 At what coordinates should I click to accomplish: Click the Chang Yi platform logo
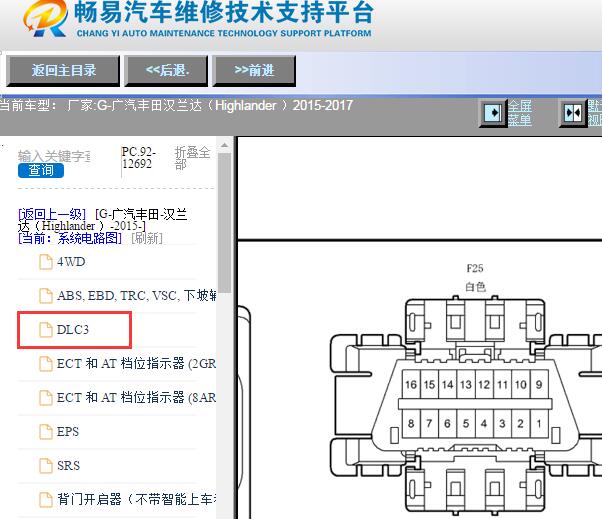(x=45, y=18)
